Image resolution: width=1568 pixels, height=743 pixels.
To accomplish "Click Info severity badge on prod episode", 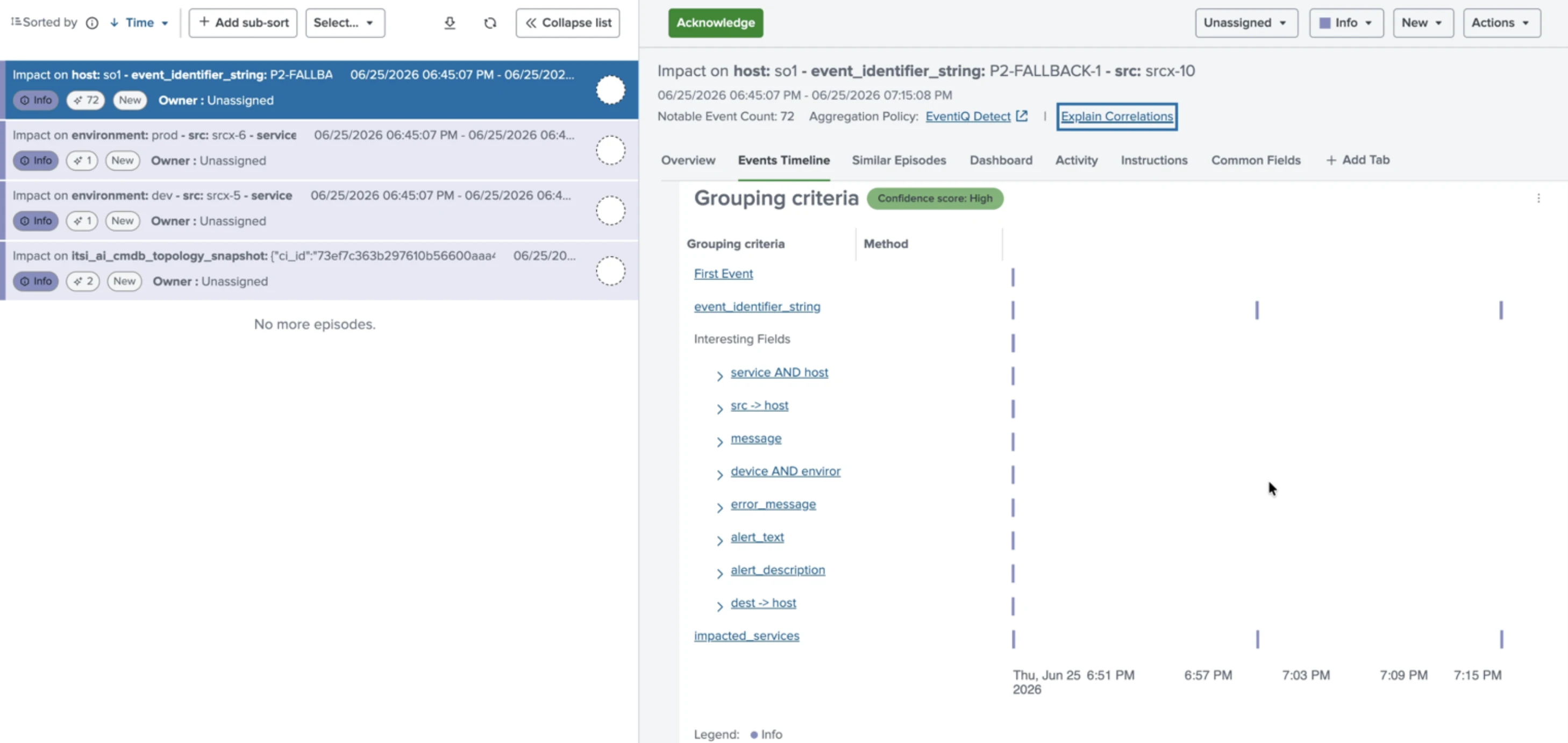I will point(36,161).
